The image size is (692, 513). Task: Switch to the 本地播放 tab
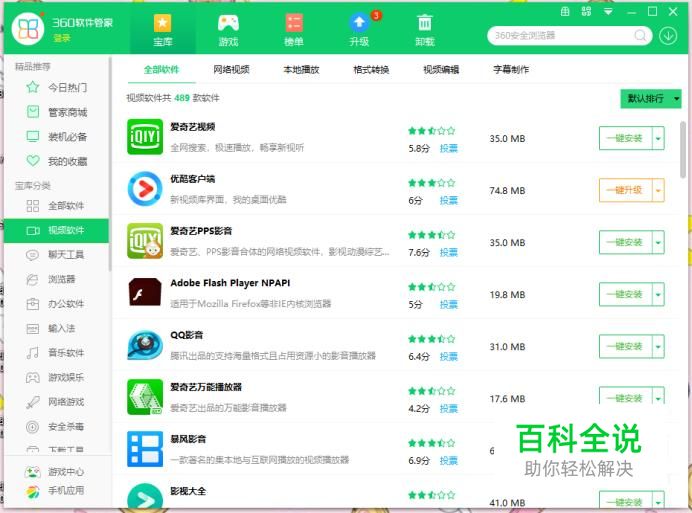[x=301, y=70]
